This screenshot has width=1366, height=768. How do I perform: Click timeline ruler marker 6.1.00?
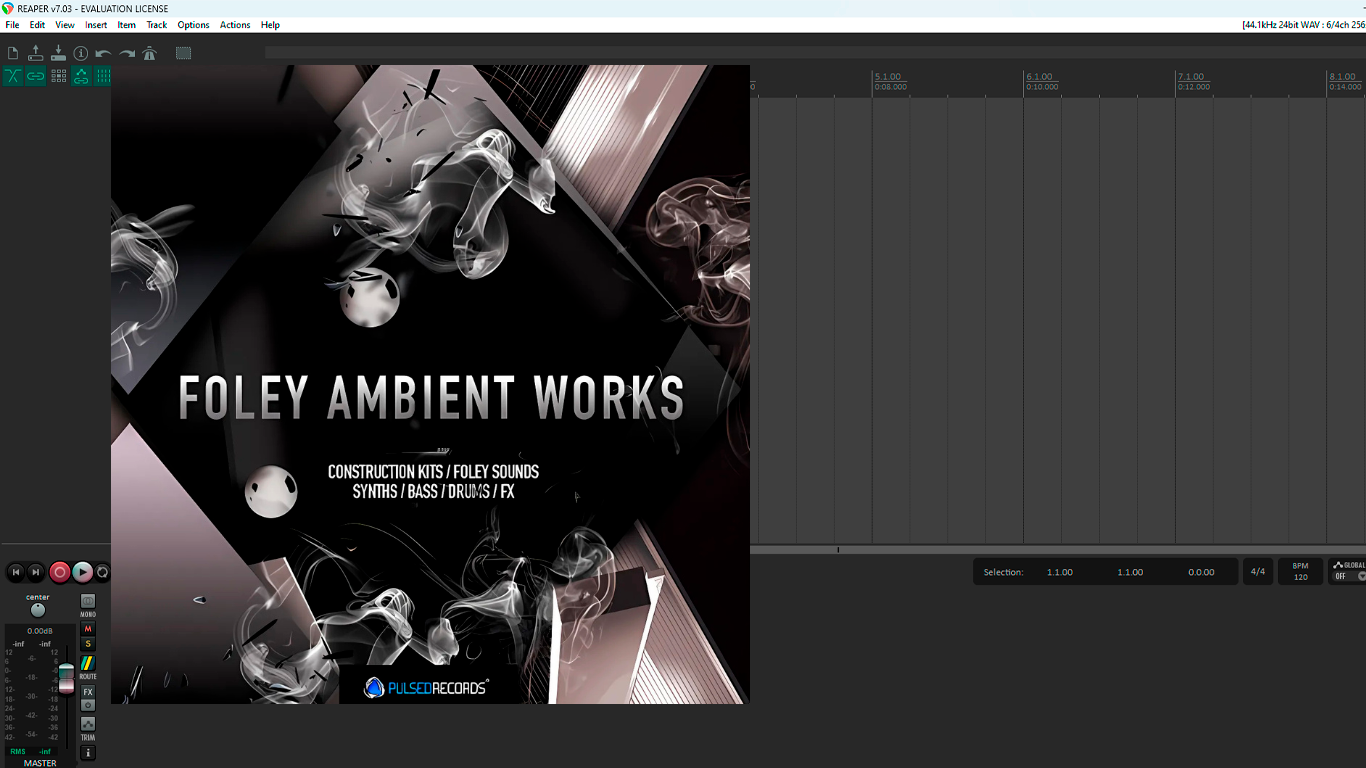point(1040,77)
